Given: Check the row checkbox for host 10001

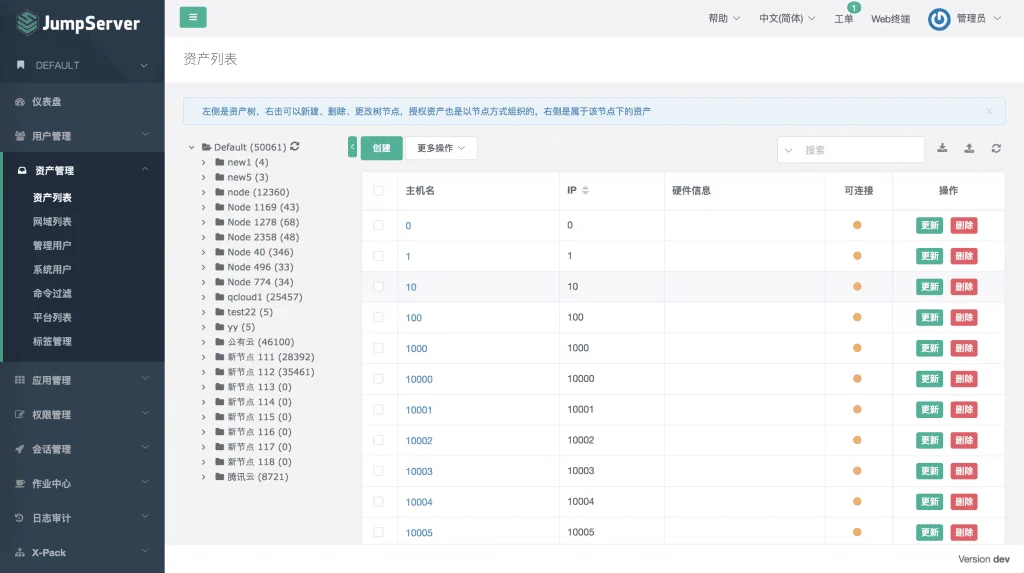Looking at the screenshot, I should point(378,410).
